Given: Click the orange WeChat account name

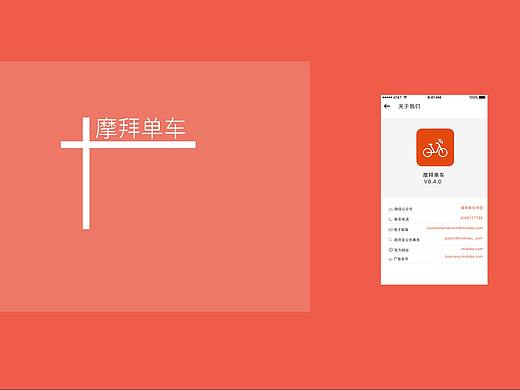Looking at the screenshot, I should tap(472, 208).
